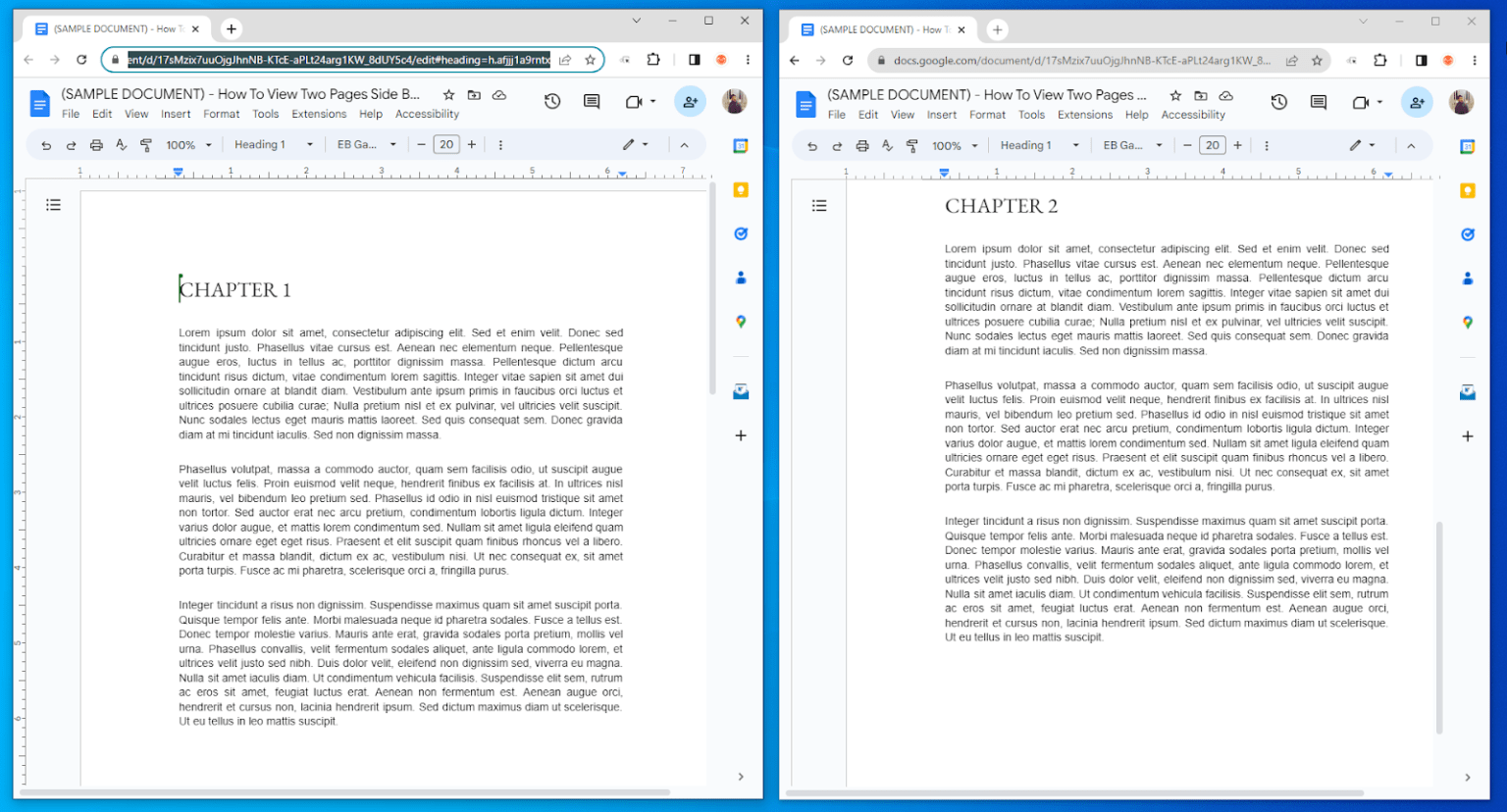Star the document in left window
The width and height of the screenshot is (1507, 812).
(448, 95)
